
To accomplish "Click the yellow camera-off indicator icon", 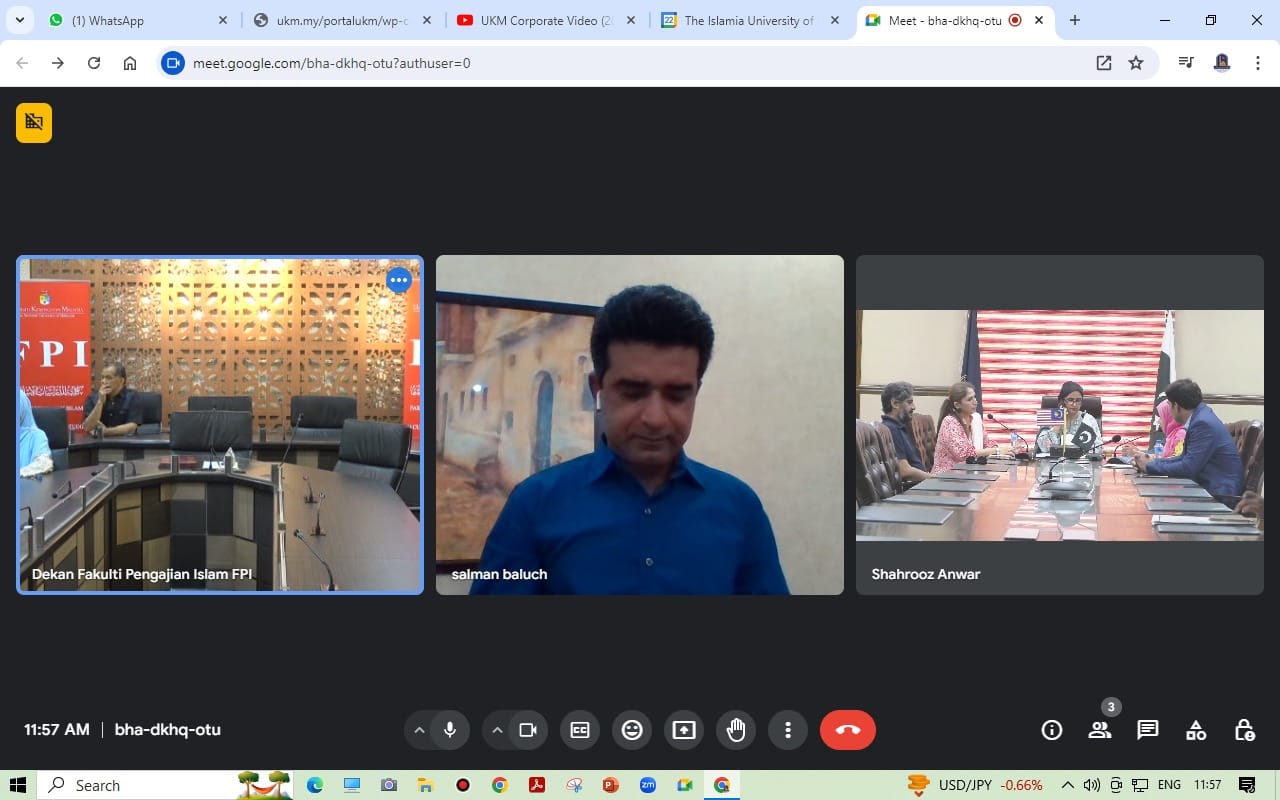I will 34,122.
